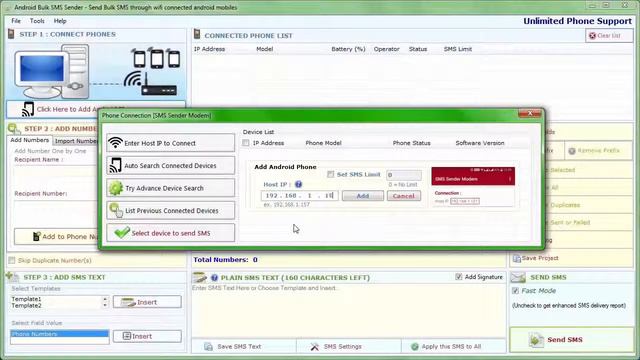Click the Plain SMS Text notepad icon
Viewport: 640px width, 360px height.
(200, 277)
